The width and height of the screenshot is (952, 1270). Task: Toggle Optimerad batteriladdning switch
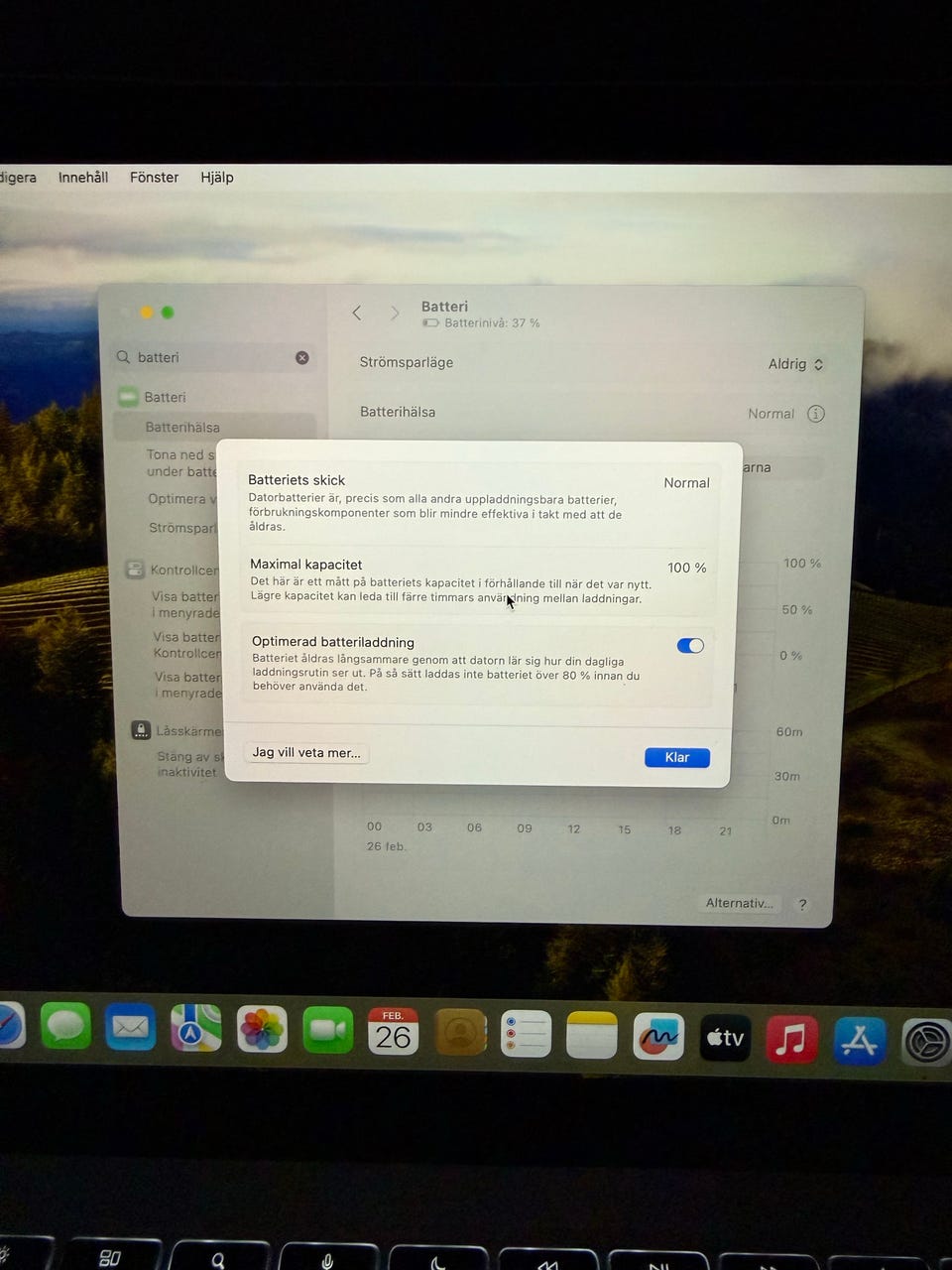point(690,646)
